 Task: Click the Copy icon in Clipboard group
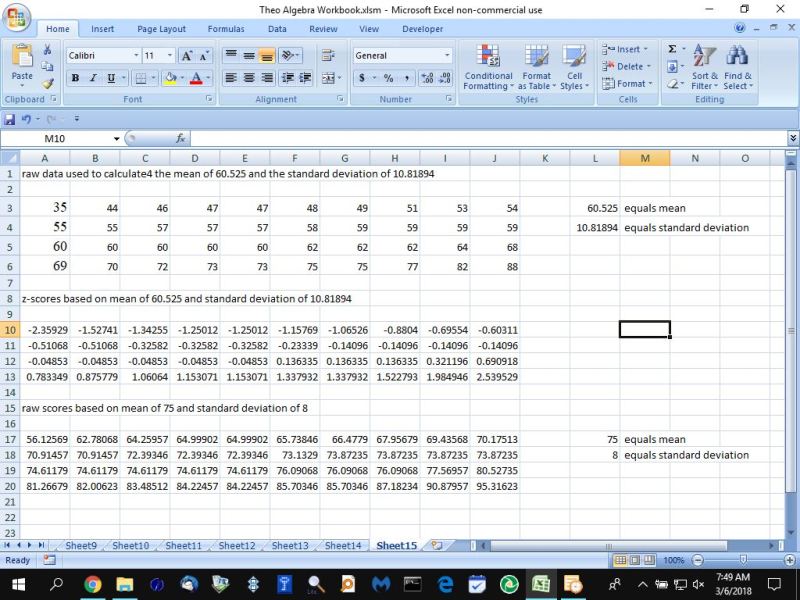[x=47, y=66]
